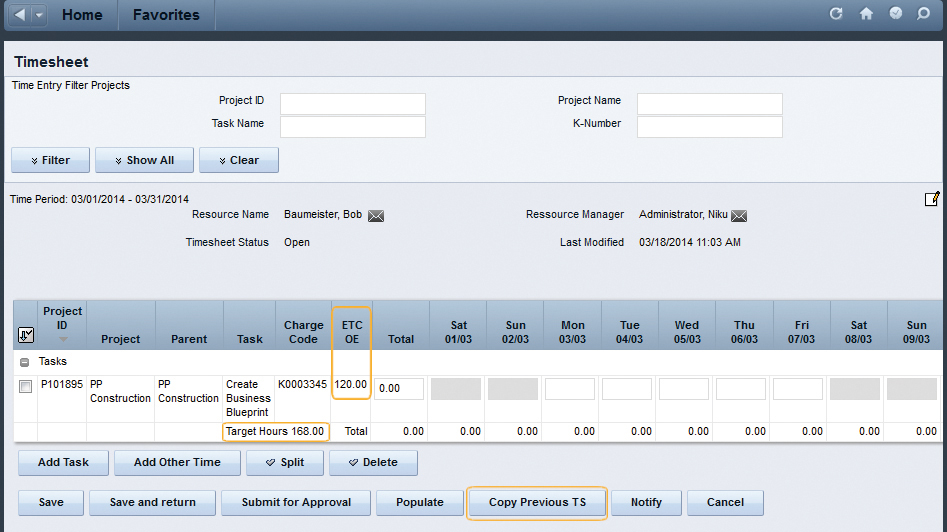Toggle the select-all checkbox in table header

pos(26,334)
